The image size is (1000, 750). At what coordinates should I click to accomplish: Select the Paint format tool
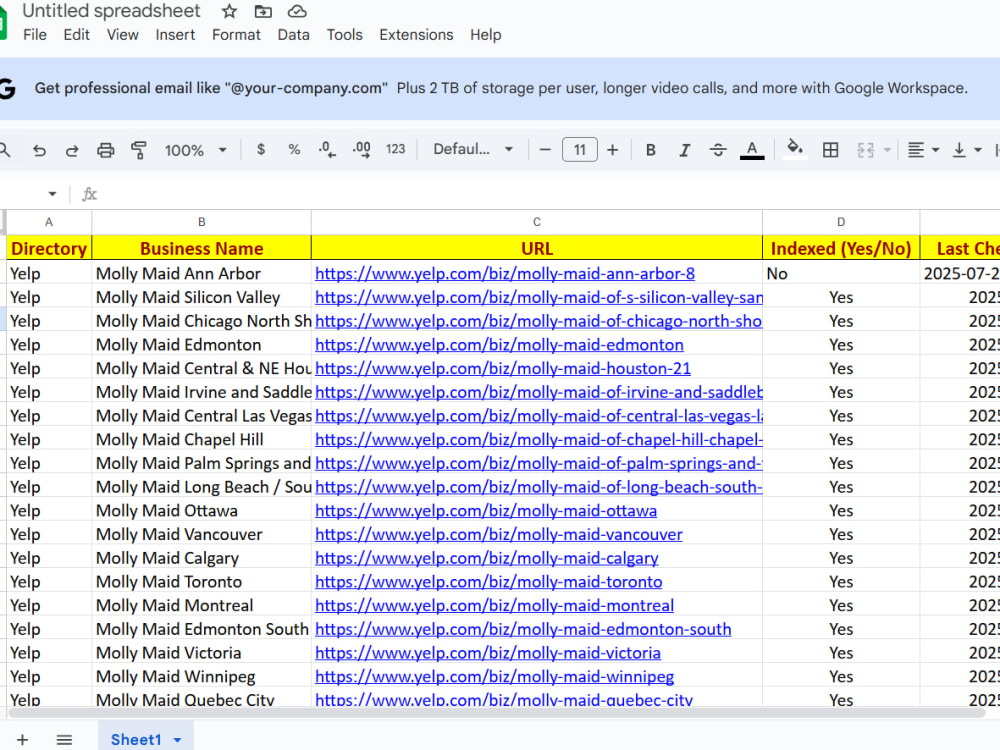138,150
